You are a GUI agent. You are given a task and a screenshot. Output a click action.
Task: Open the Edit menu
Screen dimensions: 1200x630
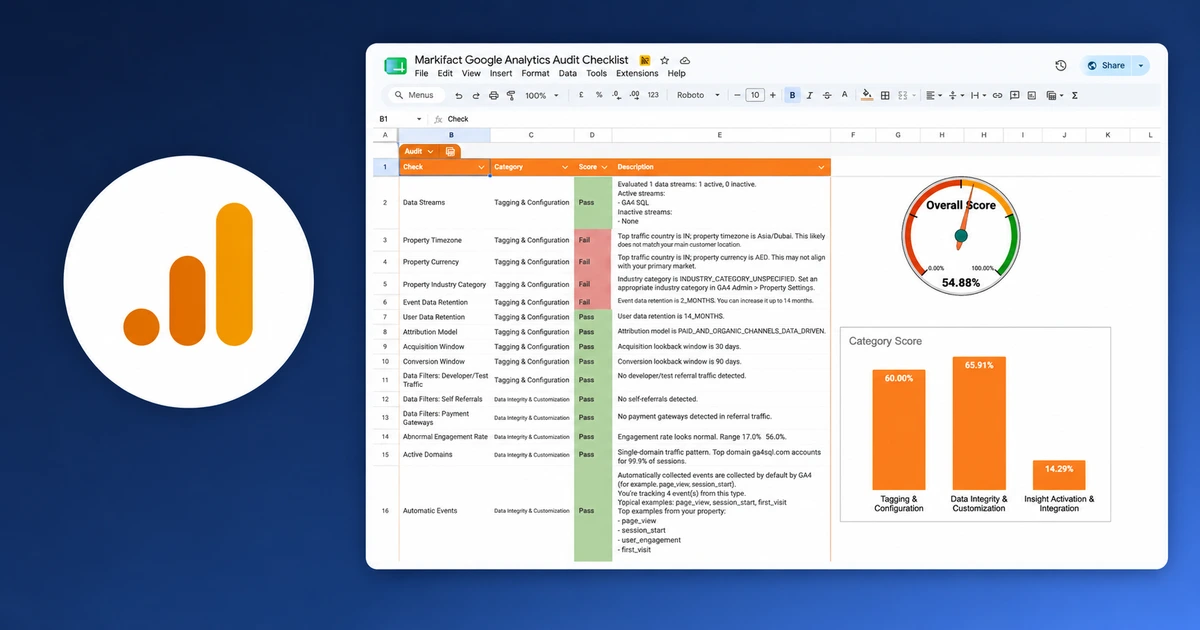pos(445,74)
